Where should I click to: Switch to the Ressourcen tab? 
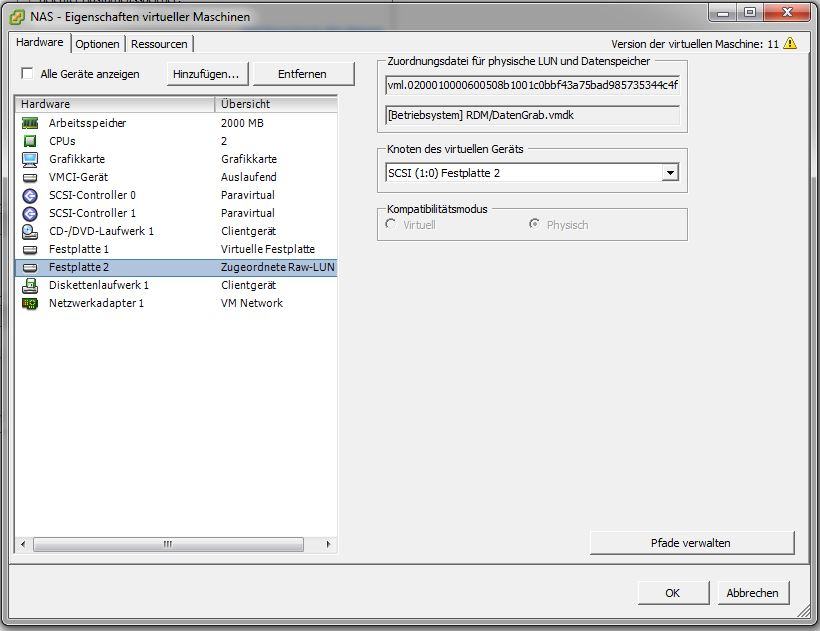[x=159, y=44]
